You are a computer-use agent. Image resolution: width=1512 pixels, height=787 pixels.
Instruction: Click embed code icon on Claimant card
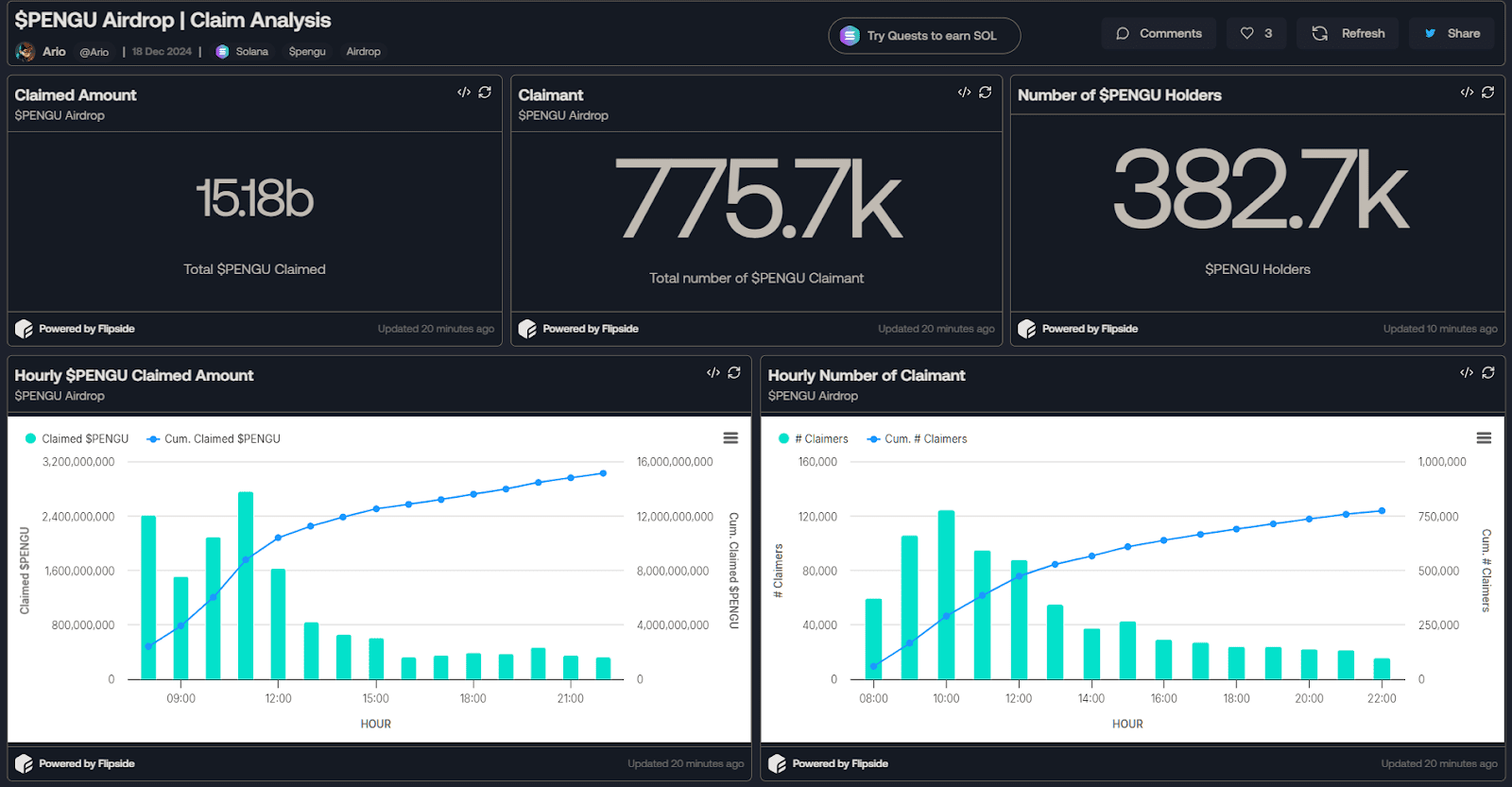tap(964, 93)
